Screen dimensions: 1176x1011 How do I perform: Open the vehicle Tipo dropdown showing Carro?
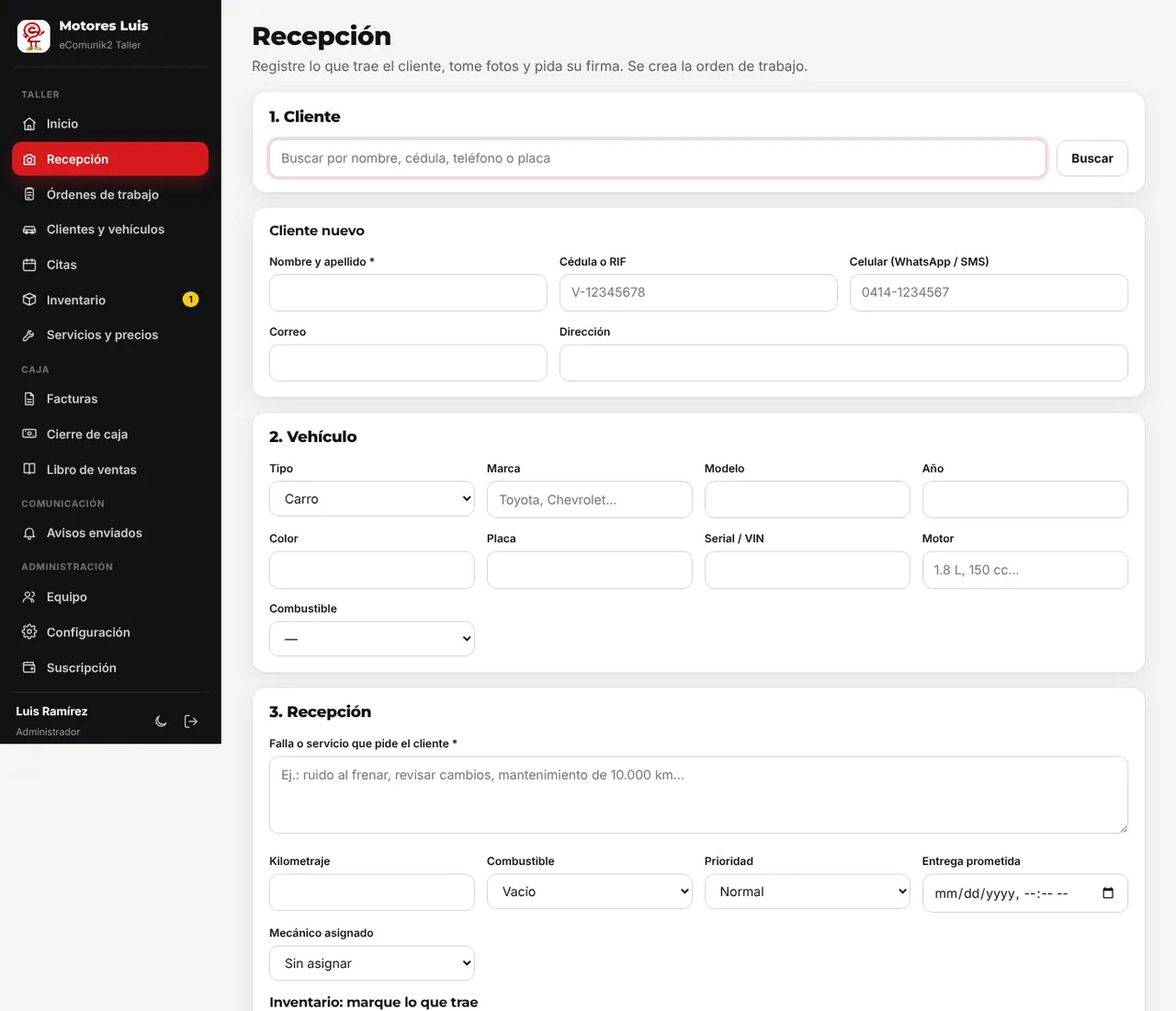click(372, 499)
